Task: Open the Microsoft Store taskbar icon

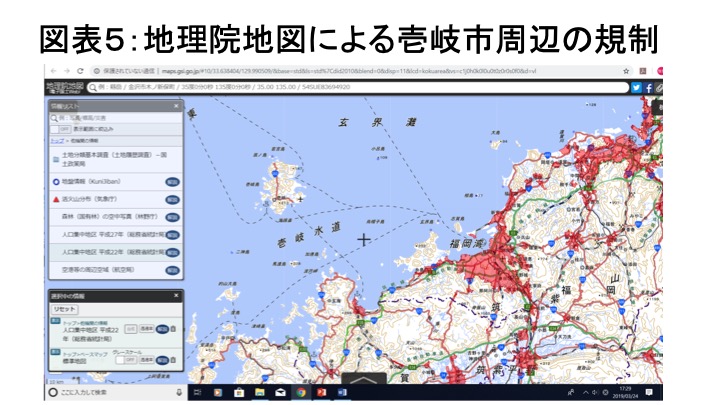Action: pyautogui.click(x=239, y=393)
